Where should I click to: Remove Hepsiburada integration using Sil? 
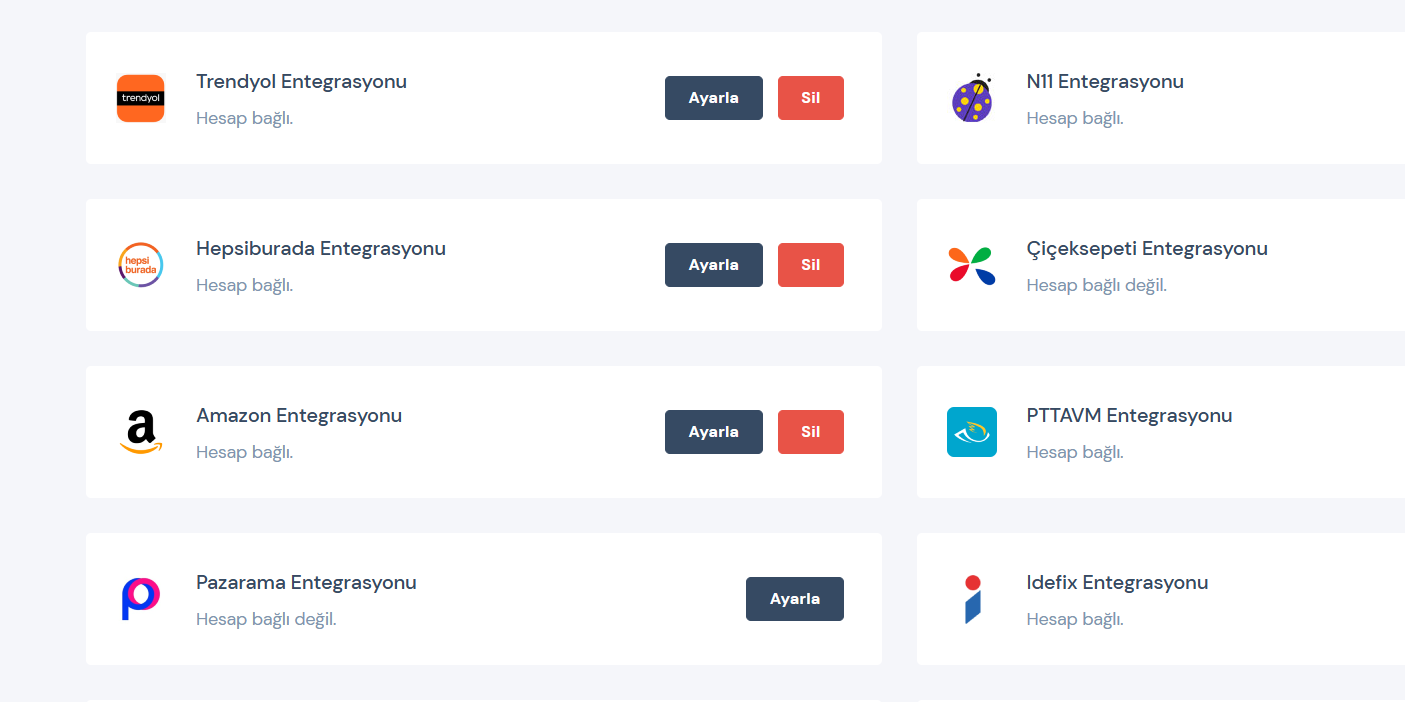tap(810, 265)
